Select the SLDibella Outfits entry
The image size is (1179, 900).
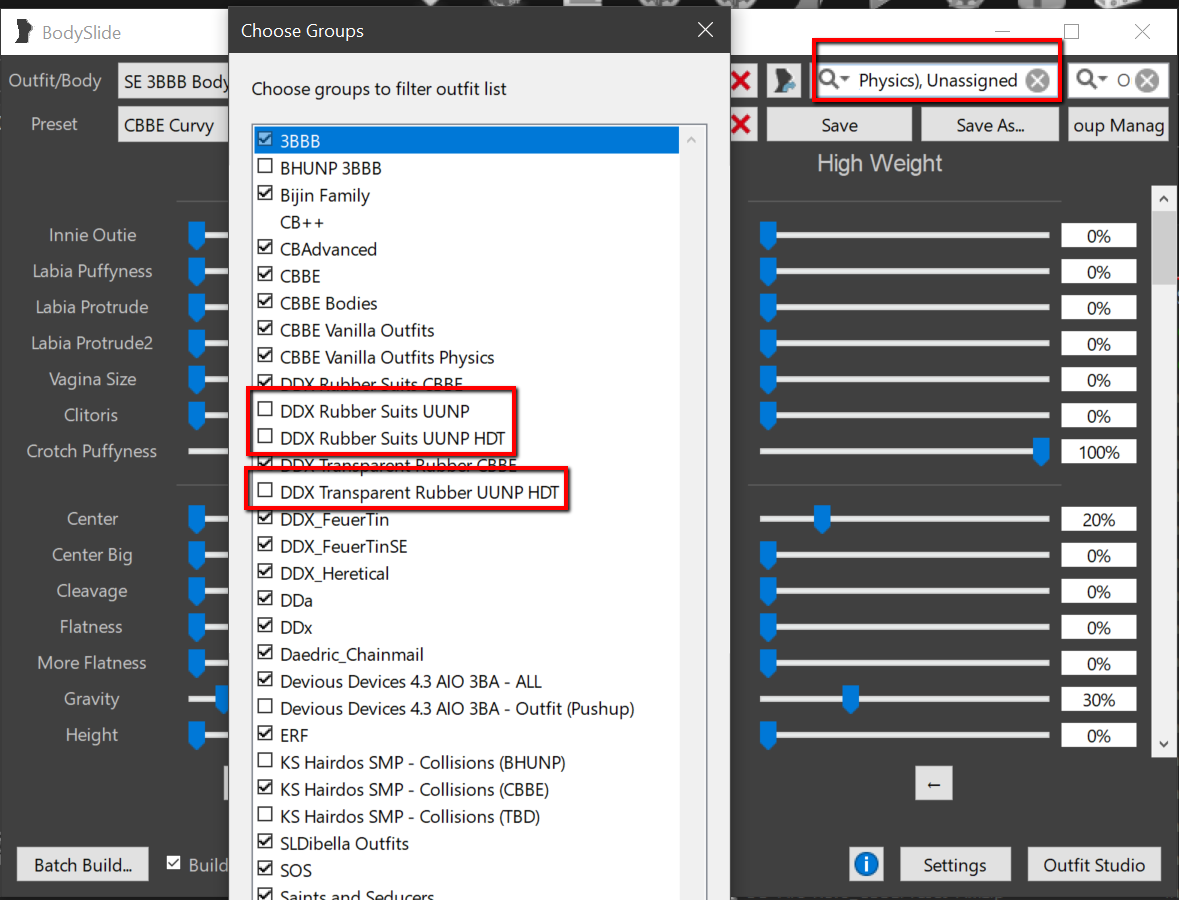click(x=466, y=844)
